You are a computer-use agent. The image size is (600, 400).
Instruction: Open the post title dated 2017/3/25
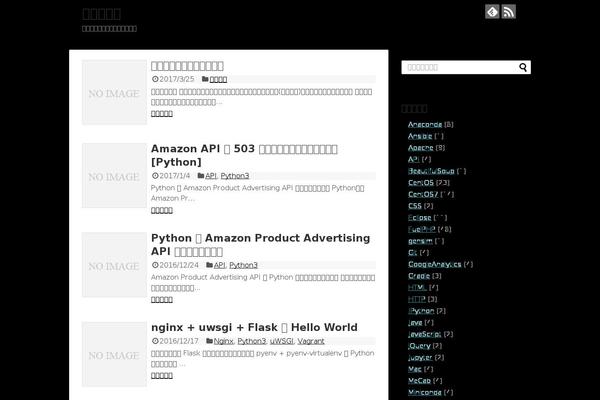187,66
